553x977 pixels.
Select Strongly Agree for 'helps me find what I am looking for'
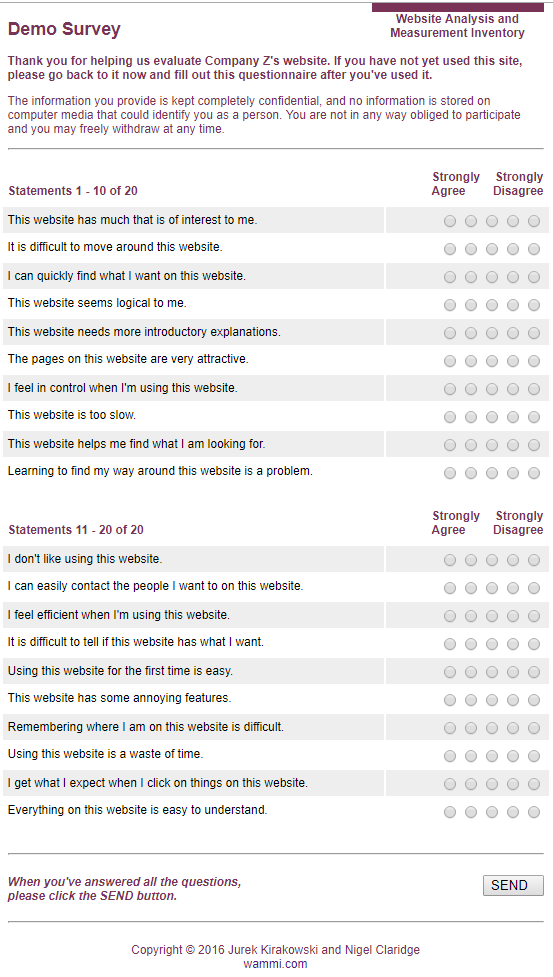coord(450,446)
